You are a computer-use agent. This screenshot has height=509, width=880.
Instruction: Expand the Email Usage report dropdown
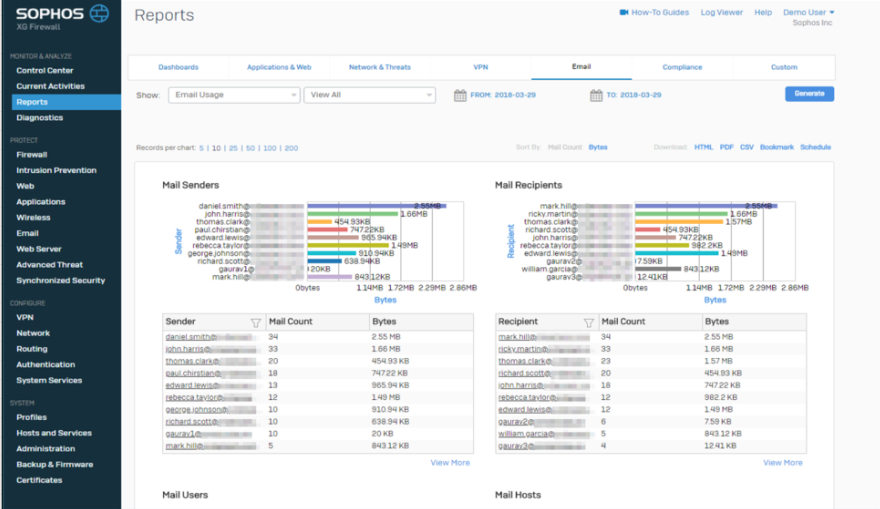tap(233, 95)
